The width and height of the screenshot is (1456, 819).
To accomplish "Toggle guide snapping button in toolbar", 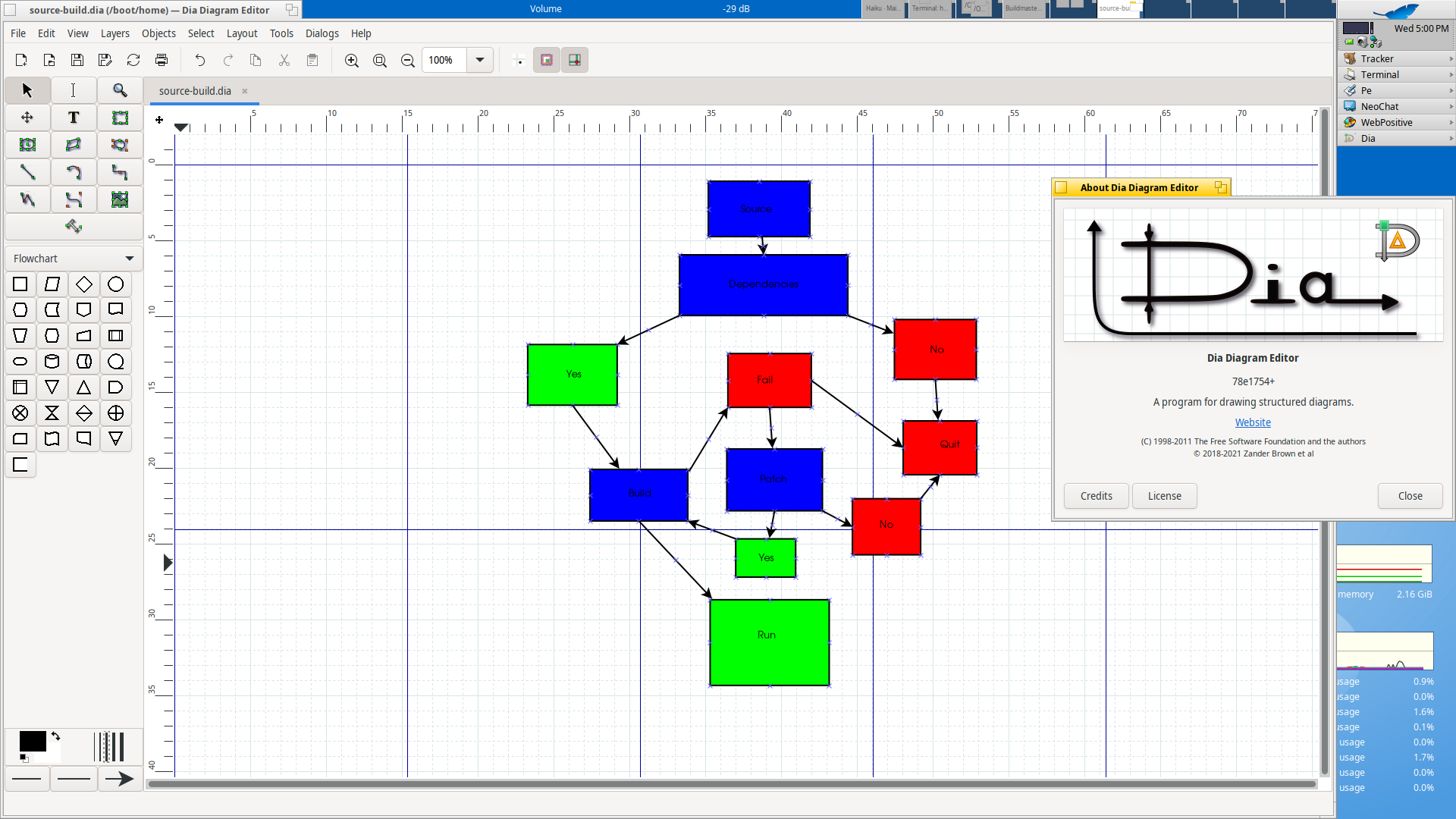I will pos(575,60).
